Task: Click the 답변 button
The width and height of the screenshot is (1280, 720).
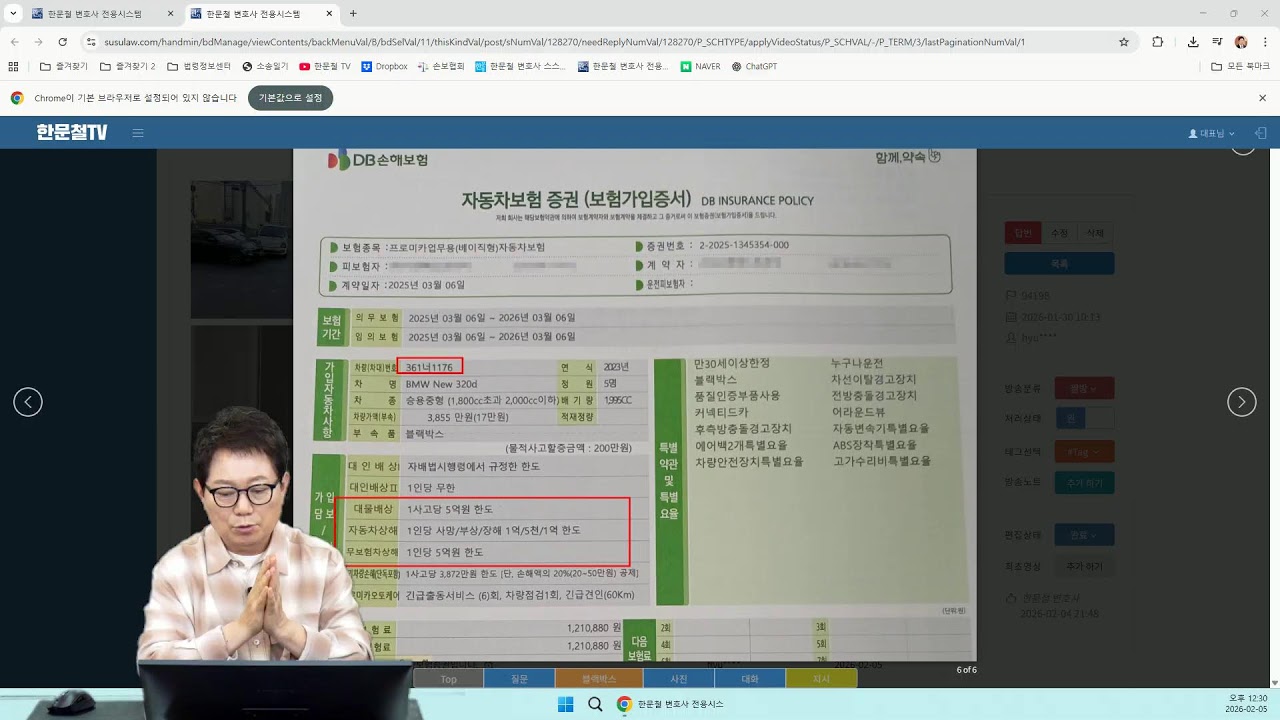Action: coord(1022,233)
